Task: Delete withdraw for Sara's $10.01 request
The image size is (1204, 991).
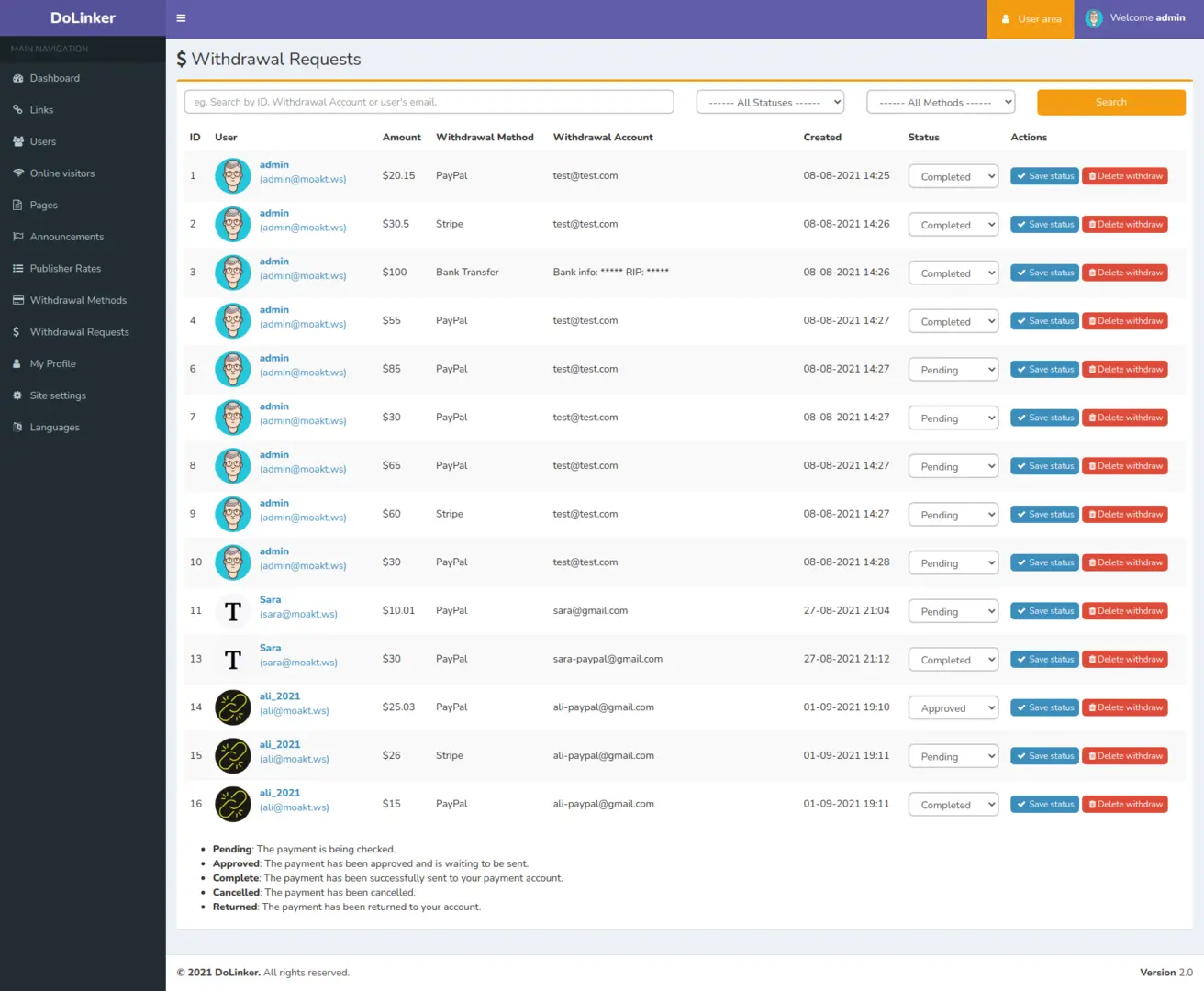Action: pos(1125,611)
